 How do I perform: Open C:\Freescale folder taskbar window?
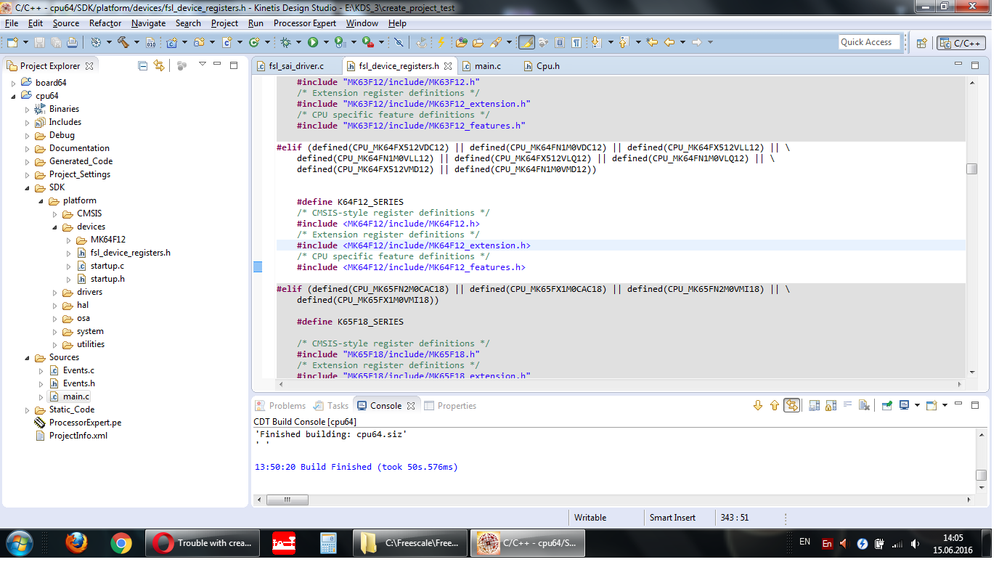coord(411,544)
